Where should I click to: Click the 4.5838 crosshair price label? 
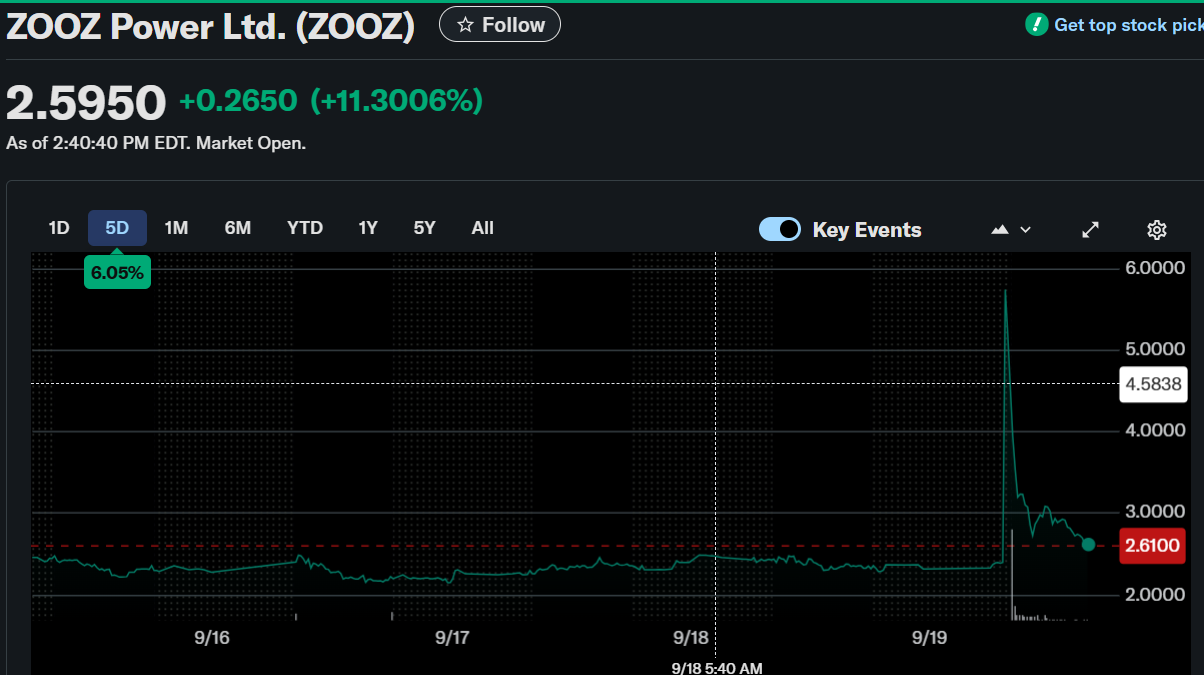pyautogui.click(x=1153, y=383)
